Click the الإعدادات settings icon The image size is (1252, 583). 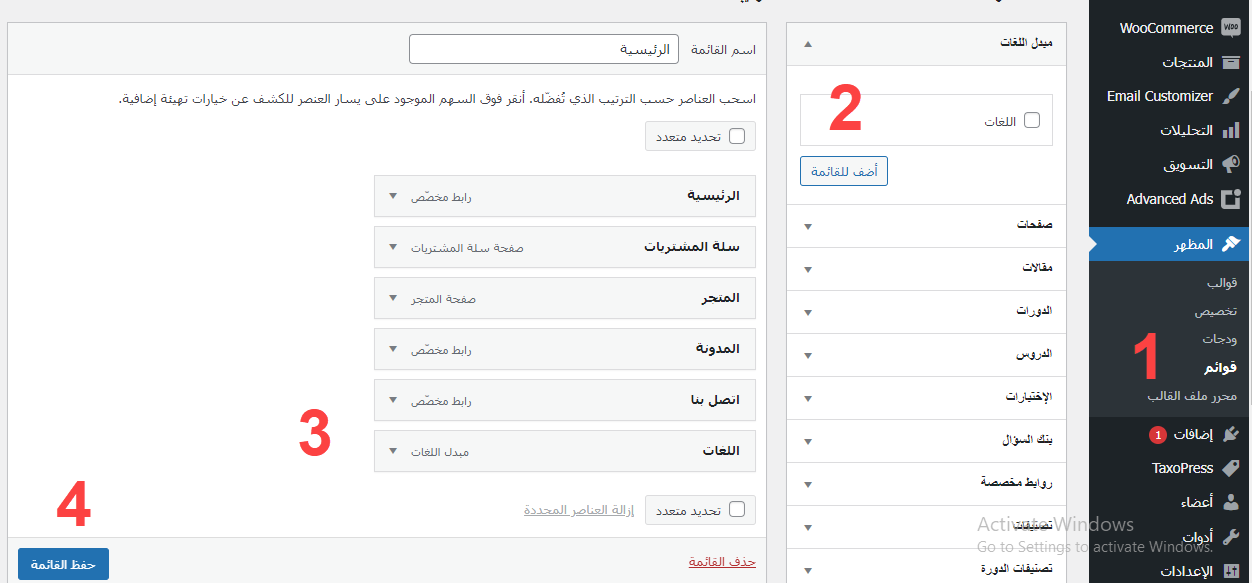pyautogui.click(x=1231, y=571)
